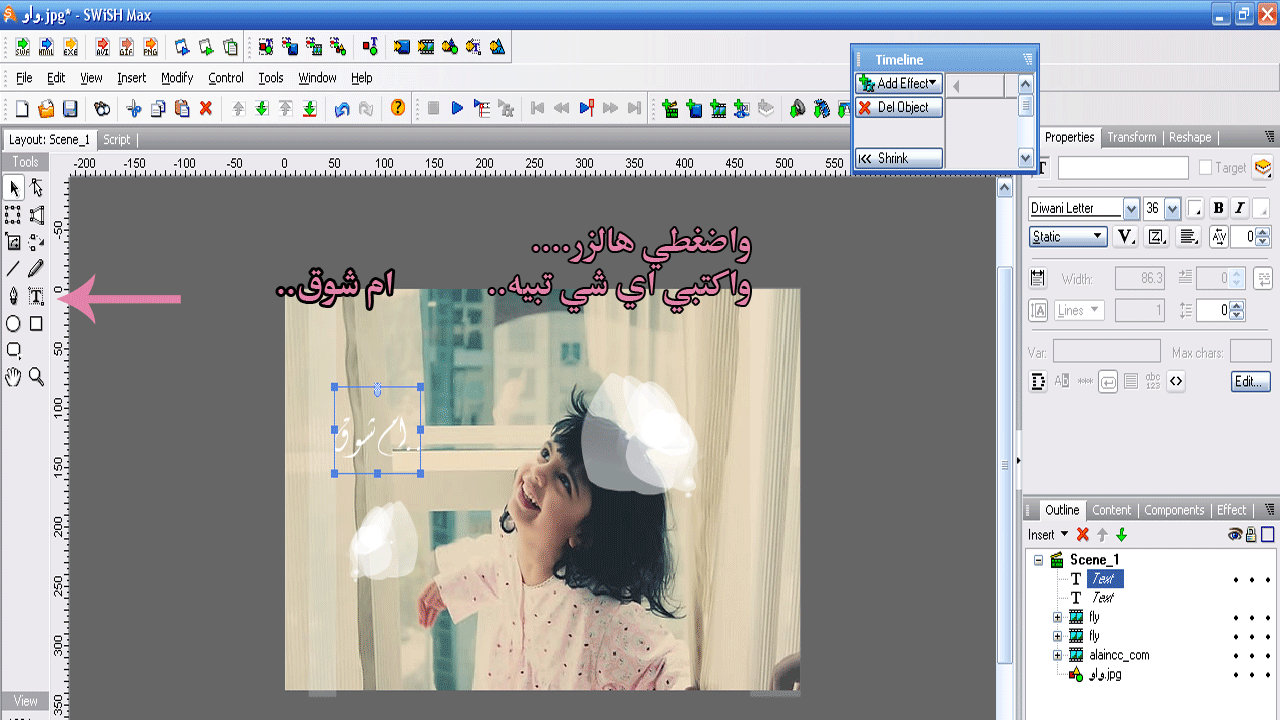Pick the Ellipse drawing tool
Screen dimensions: 1280x720
coord(14,323)
